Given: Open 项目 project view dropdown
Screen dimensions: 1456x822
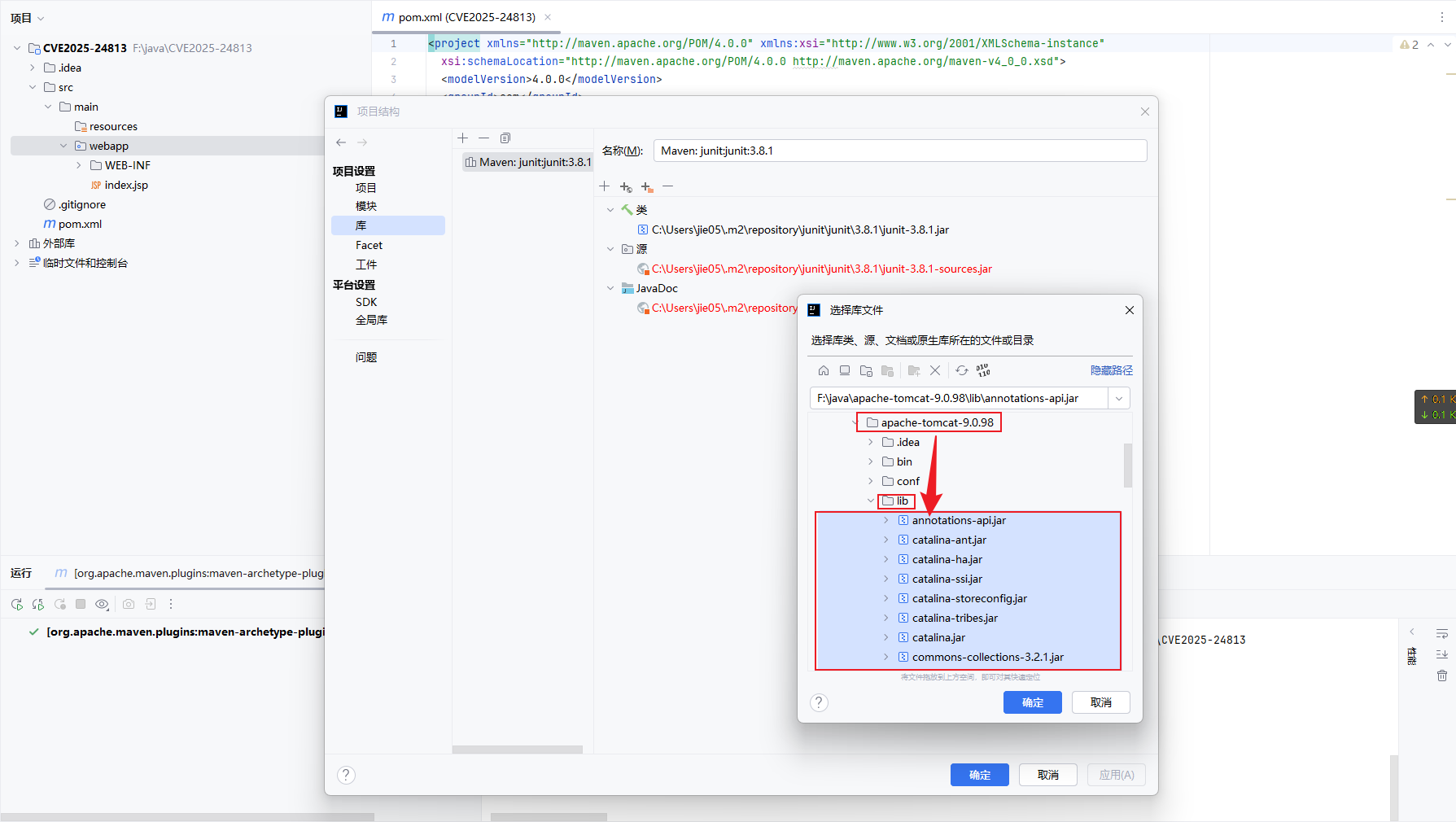Looking at the screenshot, I should 28,18.
